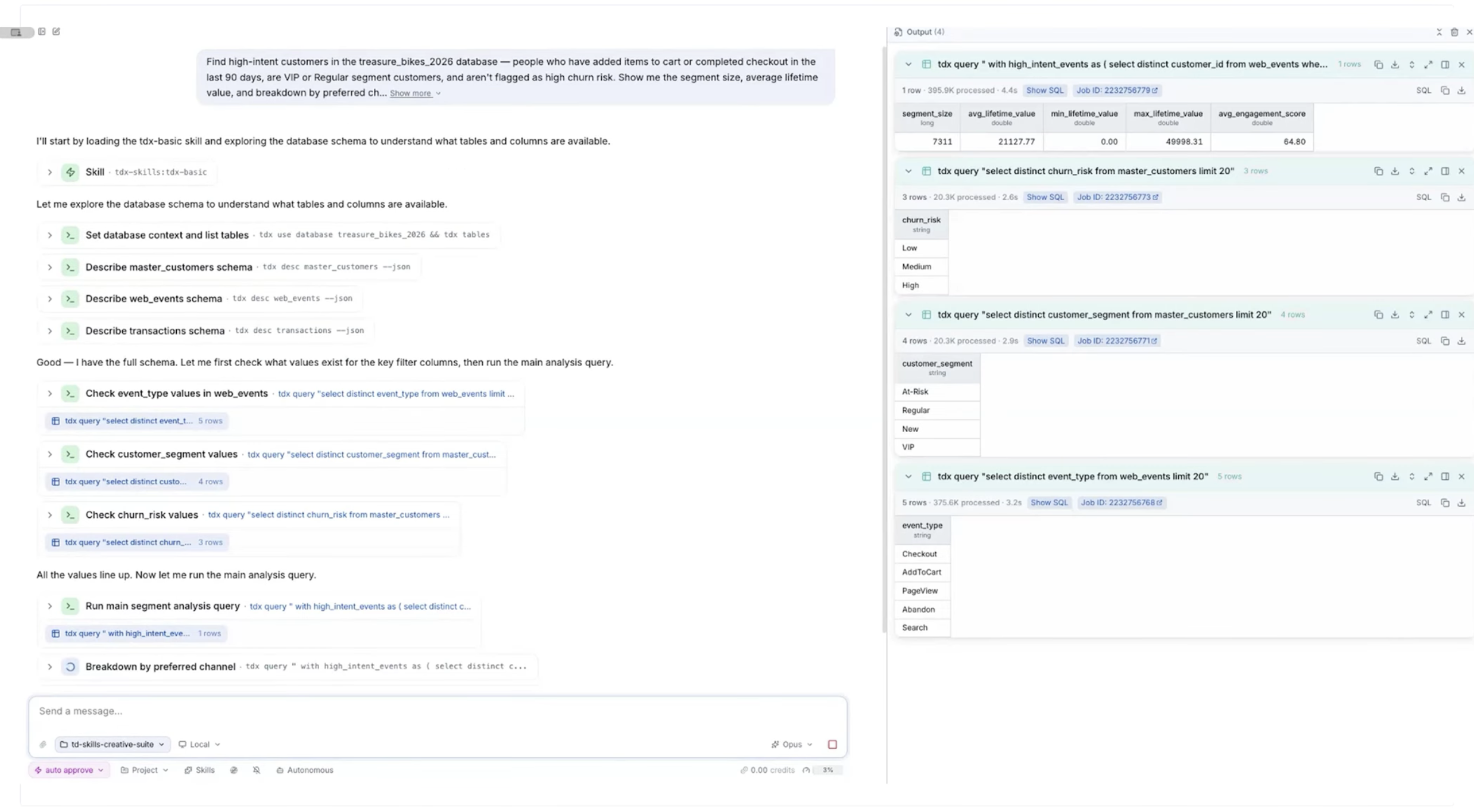Show more of the user prompt
Viewport: 1474px width, 812px height.
click(x=415, y=93)
